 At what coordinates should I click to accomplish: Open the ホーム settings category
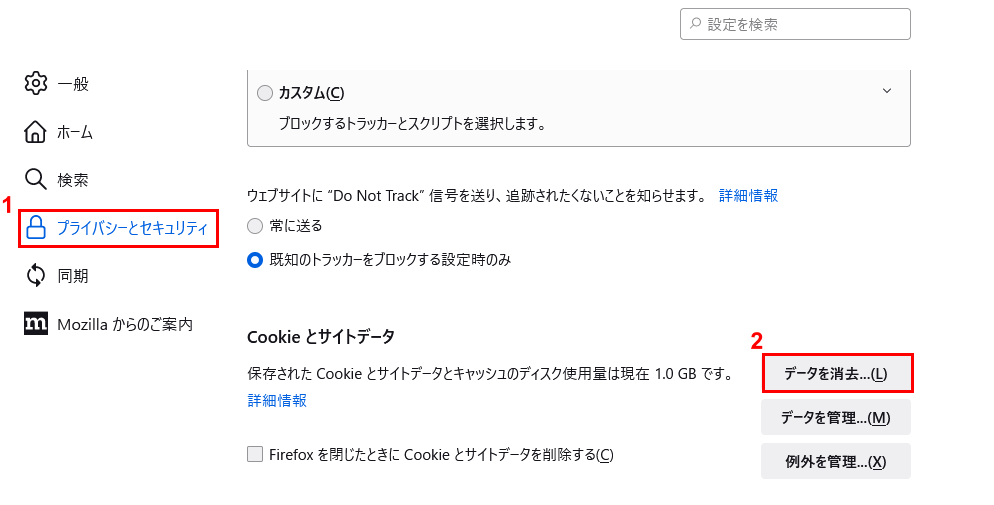coord(75,132)
